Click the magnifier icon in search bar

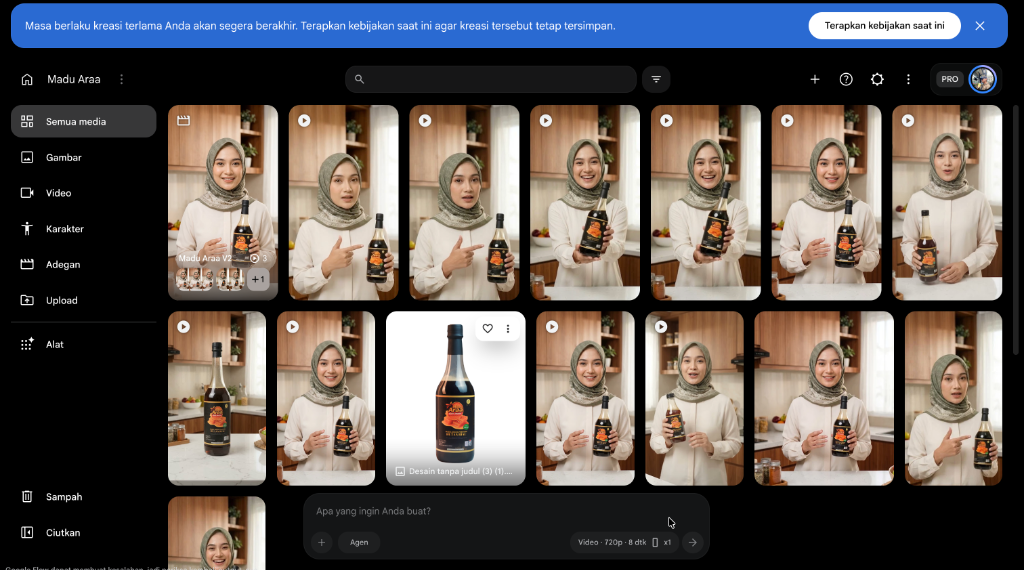(x=359, y=79)
